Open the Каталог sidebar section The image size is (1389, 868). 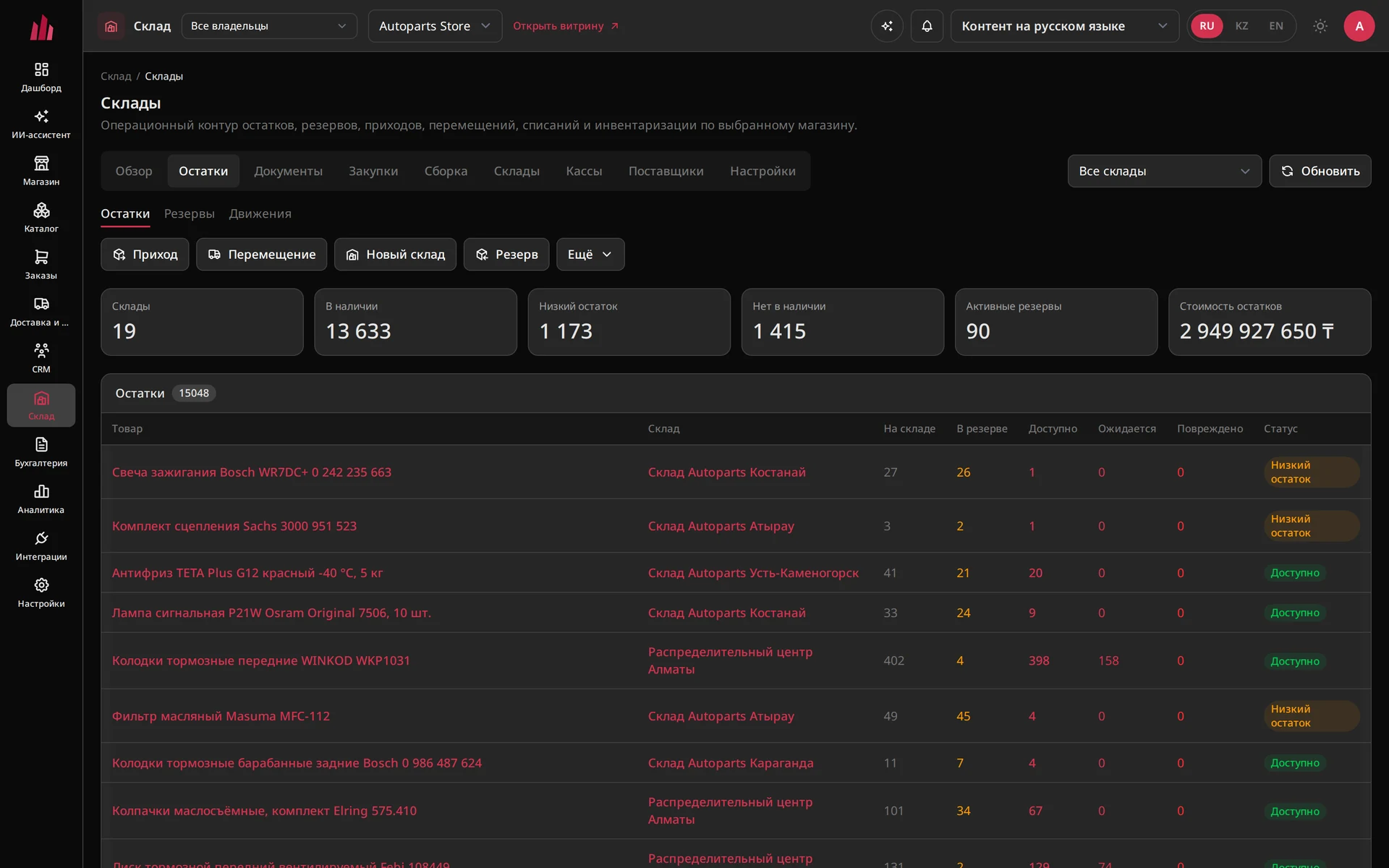coord(41,218)
